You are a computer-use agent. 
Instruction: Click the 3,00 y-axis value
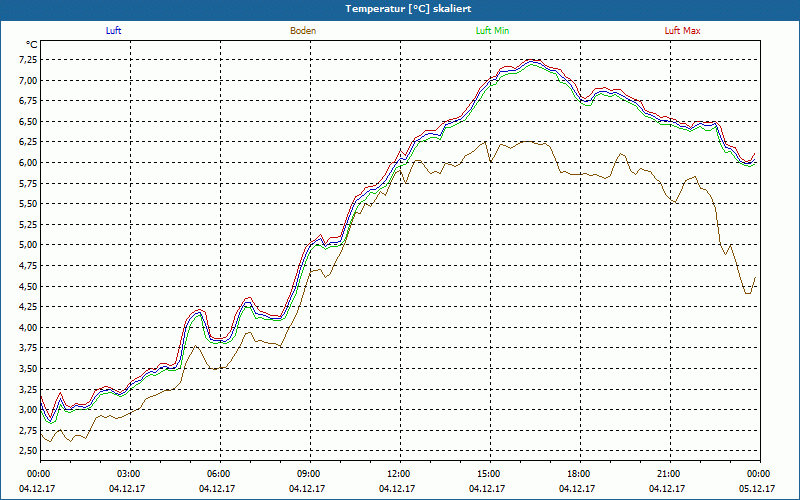click(x=28, y=410)
